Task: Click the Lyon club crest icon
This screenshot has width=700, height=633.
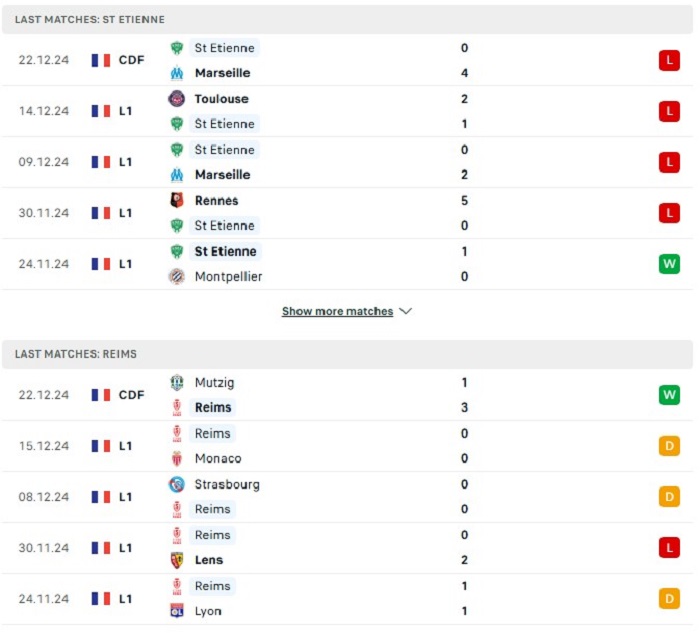Action: tap(177, 611)
